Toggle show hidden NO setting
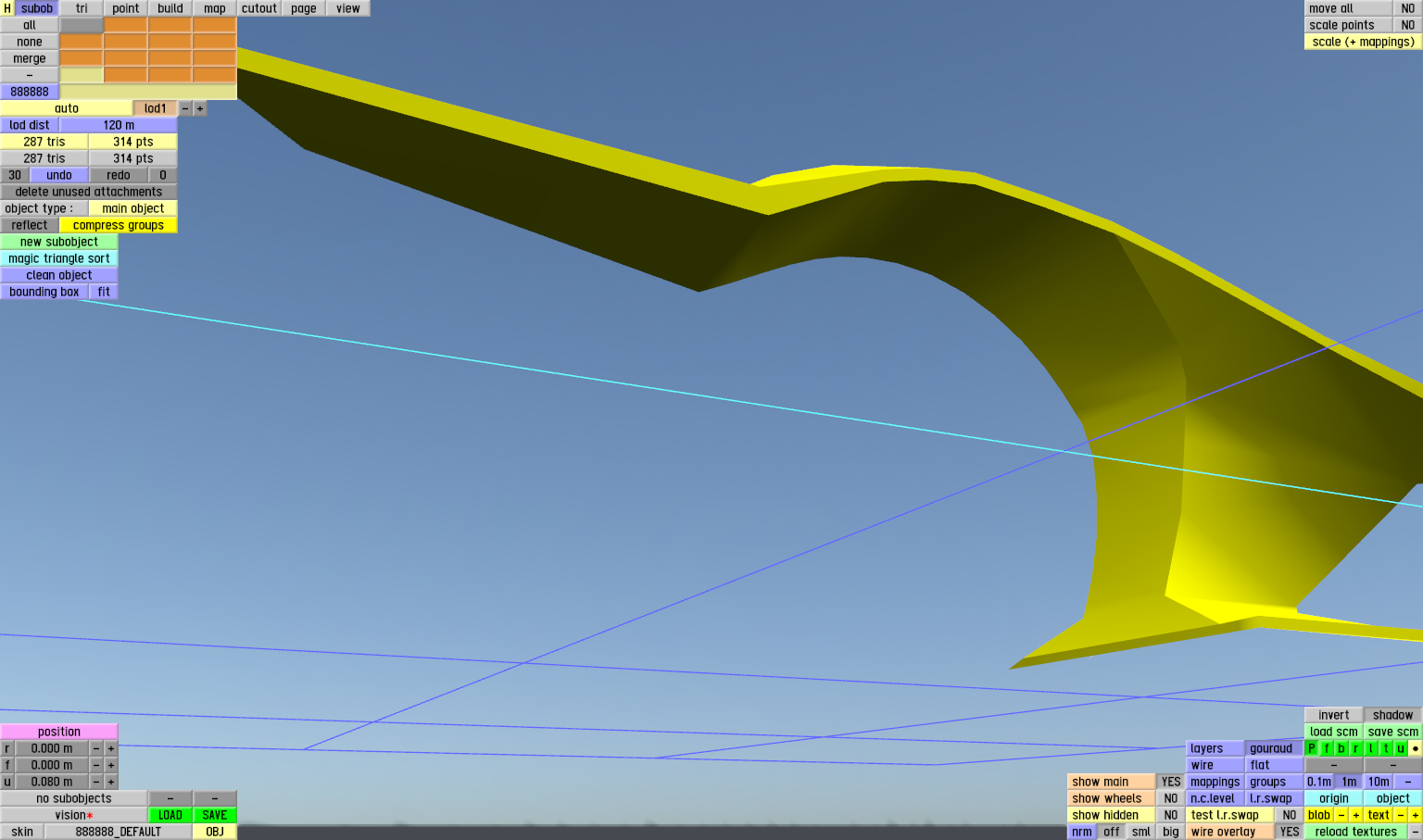 point(1171,815)
